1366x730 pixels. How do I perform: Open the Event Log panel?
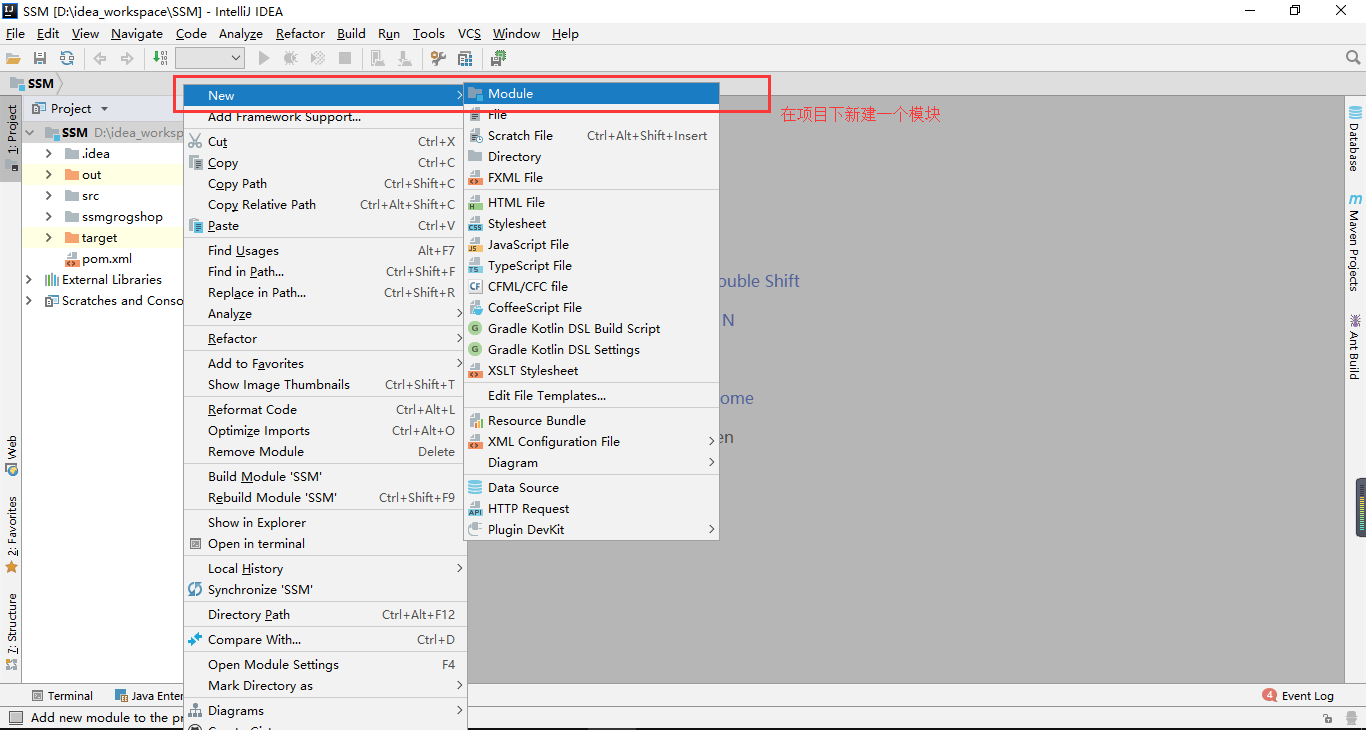pos(1298,696)
